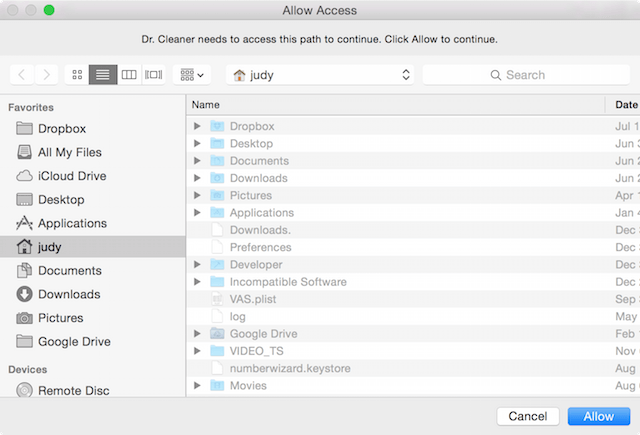
Task: Expand the Movies folder
Action: 197,386
